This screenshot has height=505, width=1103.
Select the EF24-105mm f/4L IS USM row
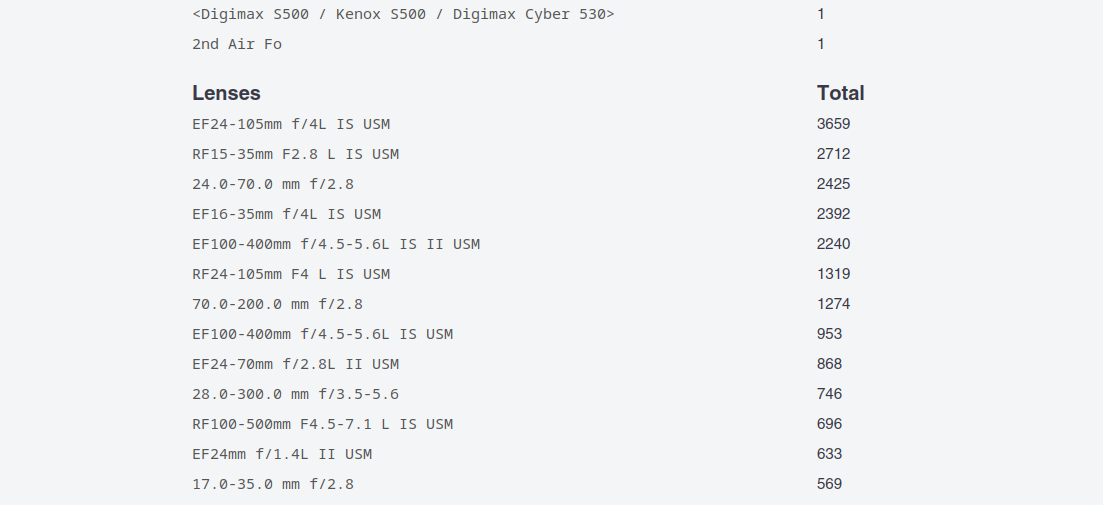tap(291, 124)
